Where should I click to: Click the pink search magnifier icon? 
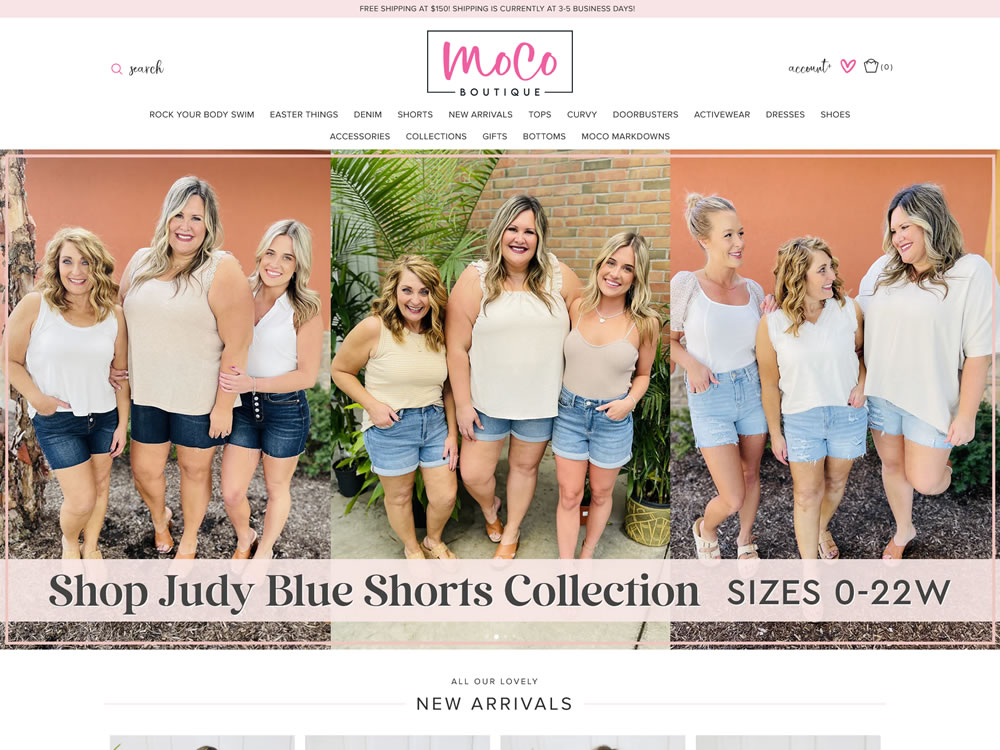tap(117, 69)
